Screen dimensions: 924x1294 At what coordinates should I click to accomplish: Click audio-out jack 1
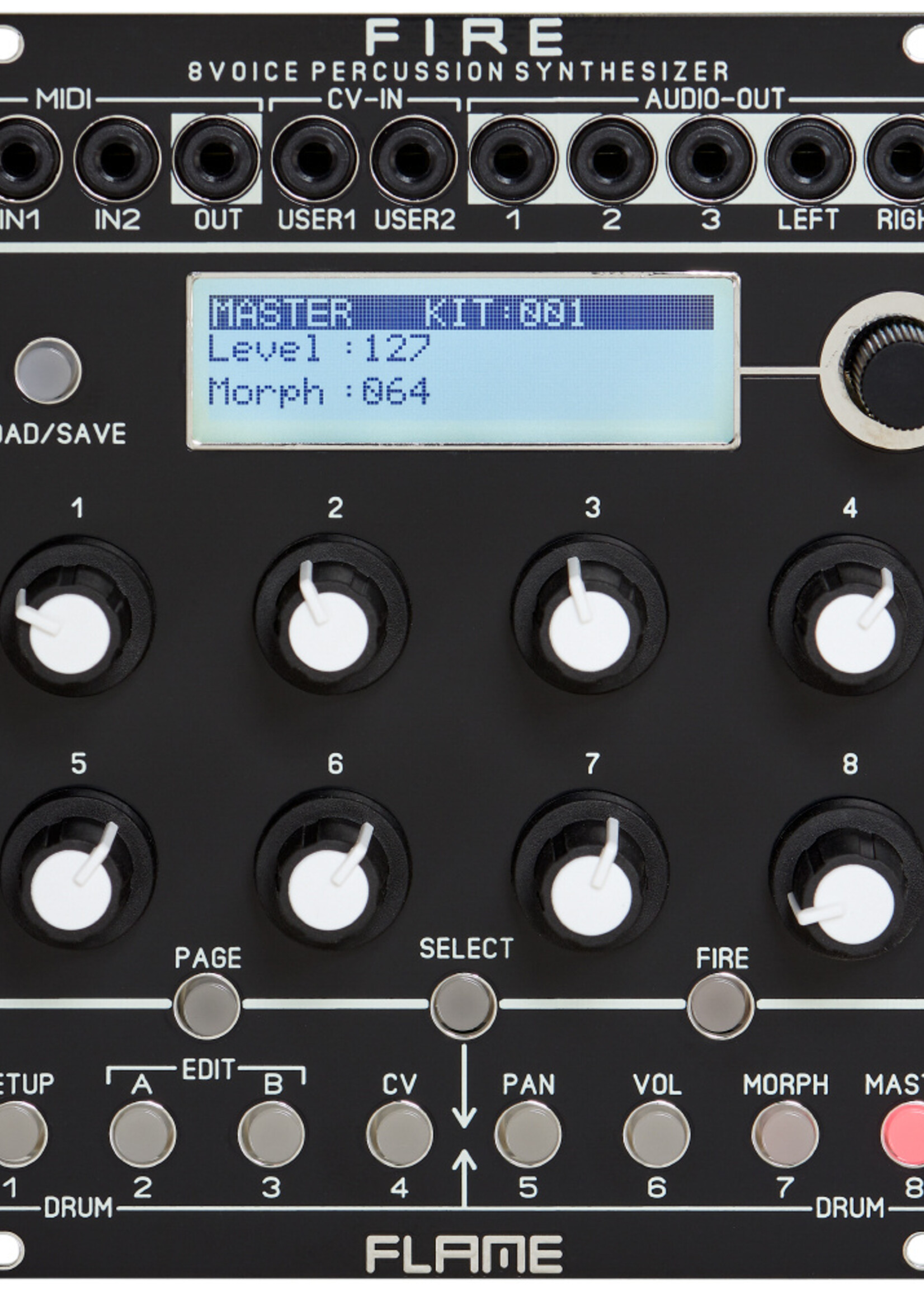pyautogui.click(x=513, y=159)
